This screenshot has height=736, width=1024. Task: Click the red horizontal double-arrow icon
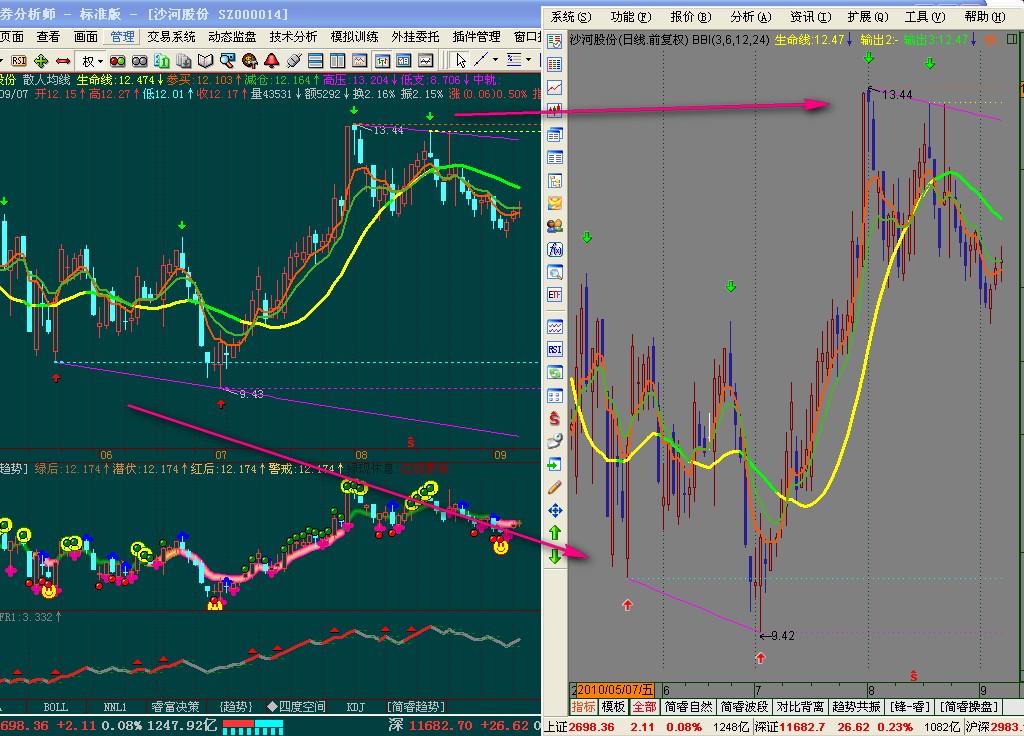pos(63,62)
